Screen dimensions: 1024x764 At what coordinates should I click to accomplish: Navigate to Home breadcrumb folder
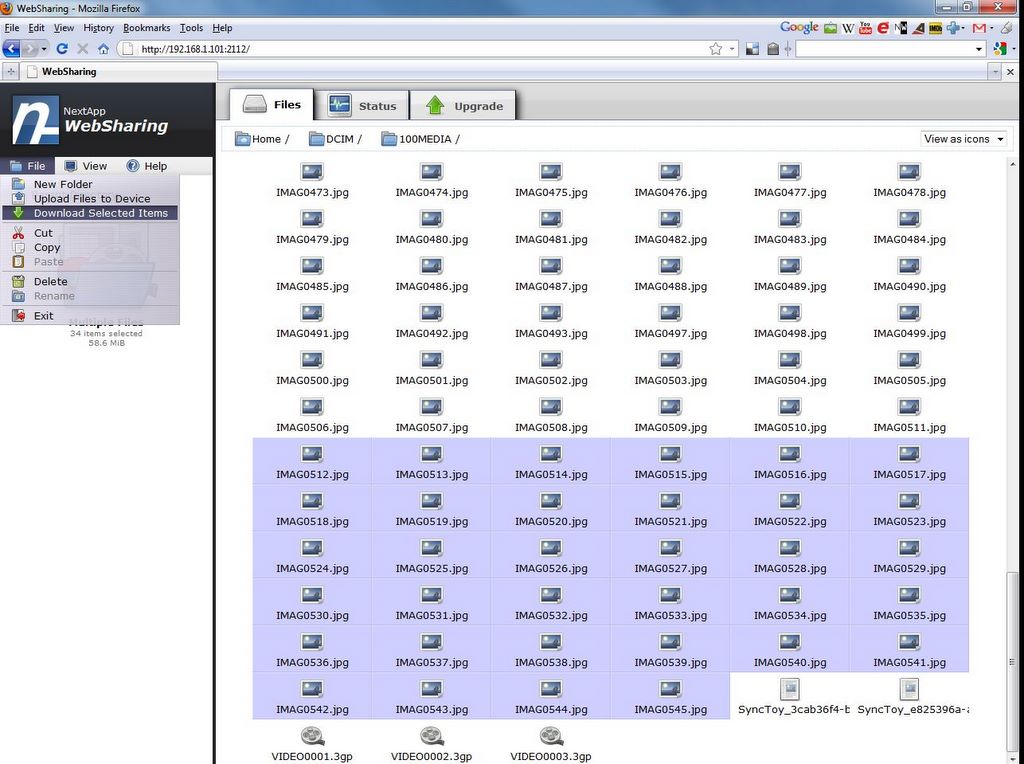(259, 139)
